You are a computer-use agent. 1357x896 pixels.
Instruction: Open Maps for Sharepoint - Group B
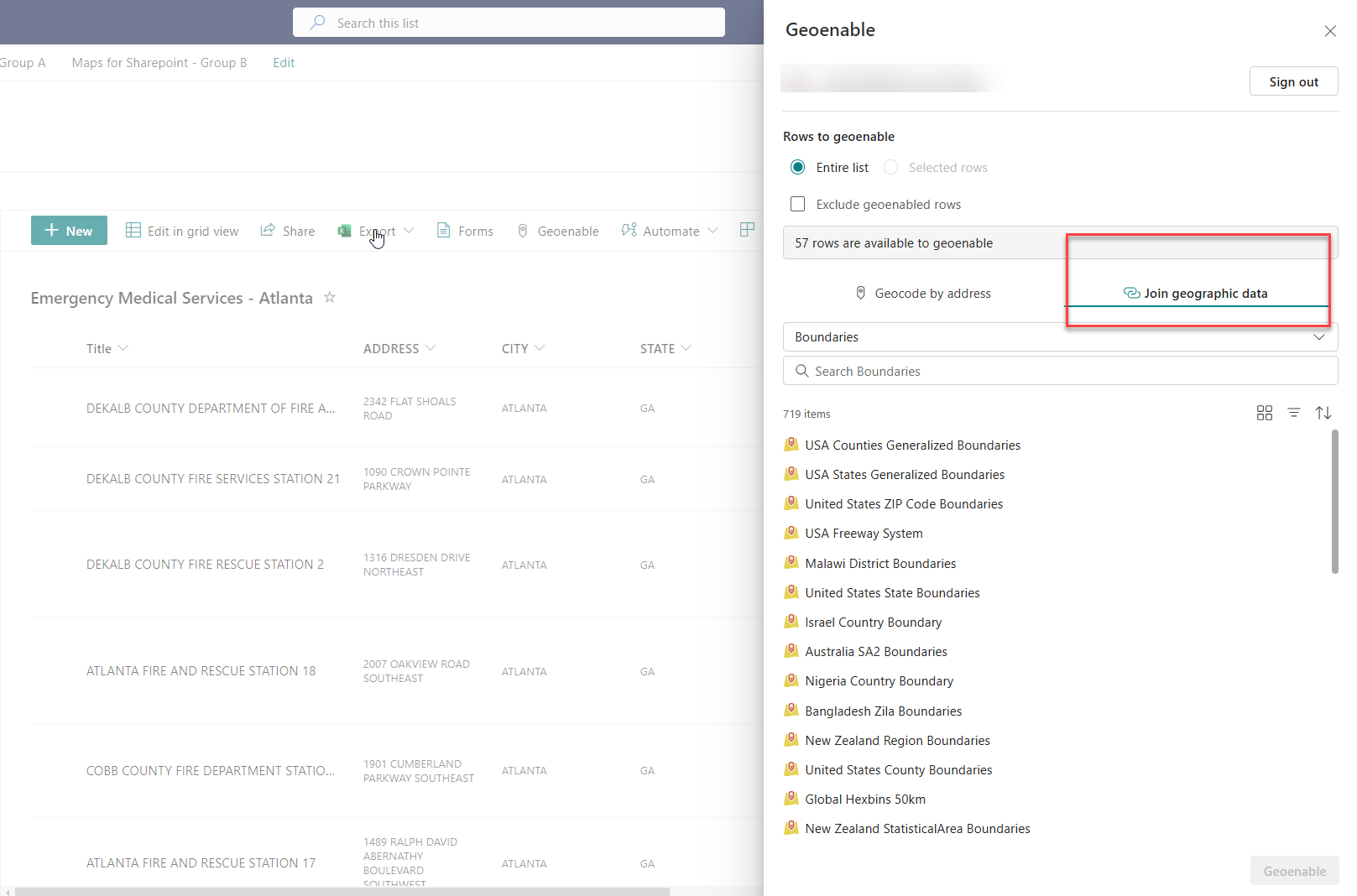pos(159,62)
